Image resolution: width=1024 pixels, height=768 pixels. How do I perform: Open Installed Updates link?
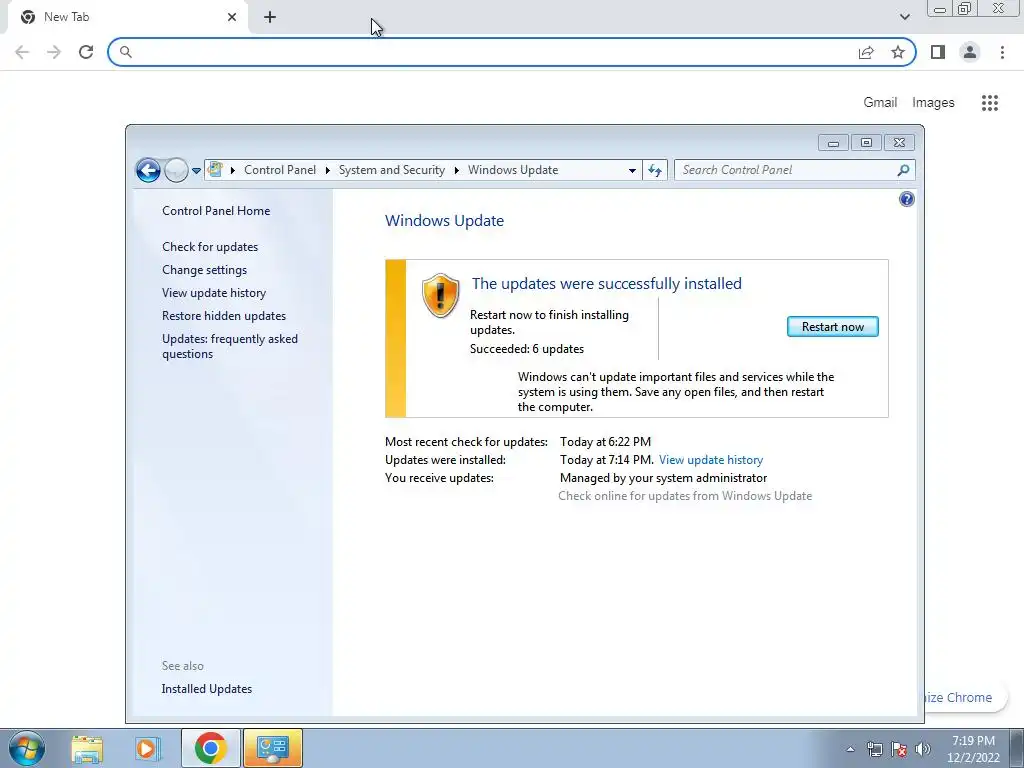coord(207,688)
